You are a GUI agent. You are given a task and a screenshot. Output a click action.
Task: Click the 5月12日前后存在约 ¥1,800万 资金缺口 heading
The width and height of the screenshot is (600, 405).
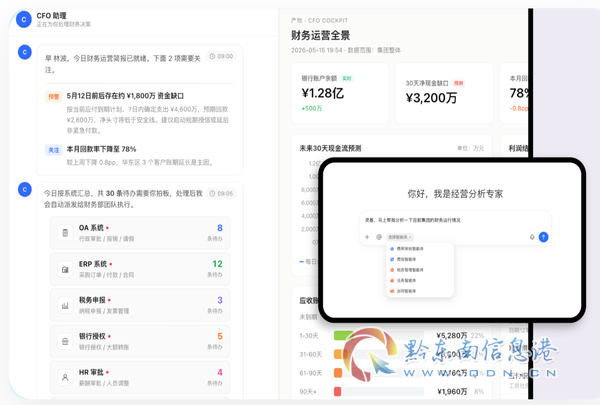click(125, 96)
